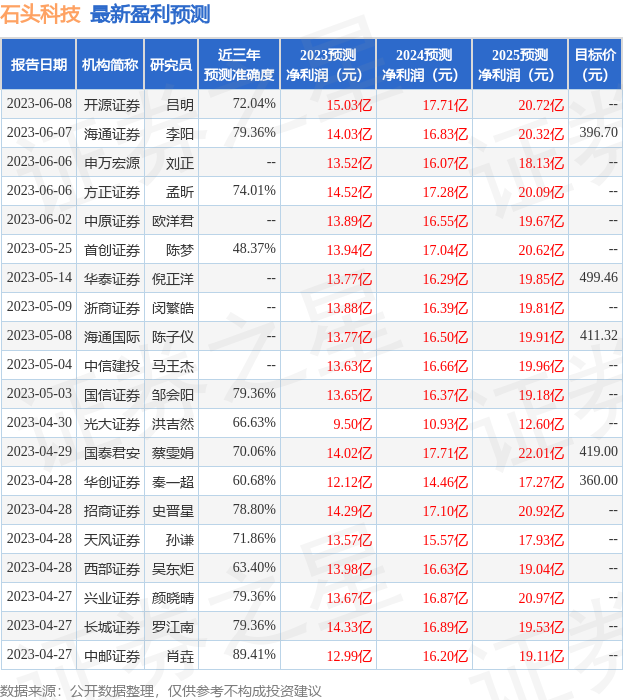Click researcher name 孙谦
This screenshot has height=700, width=623.
click(x=180, y=540)
